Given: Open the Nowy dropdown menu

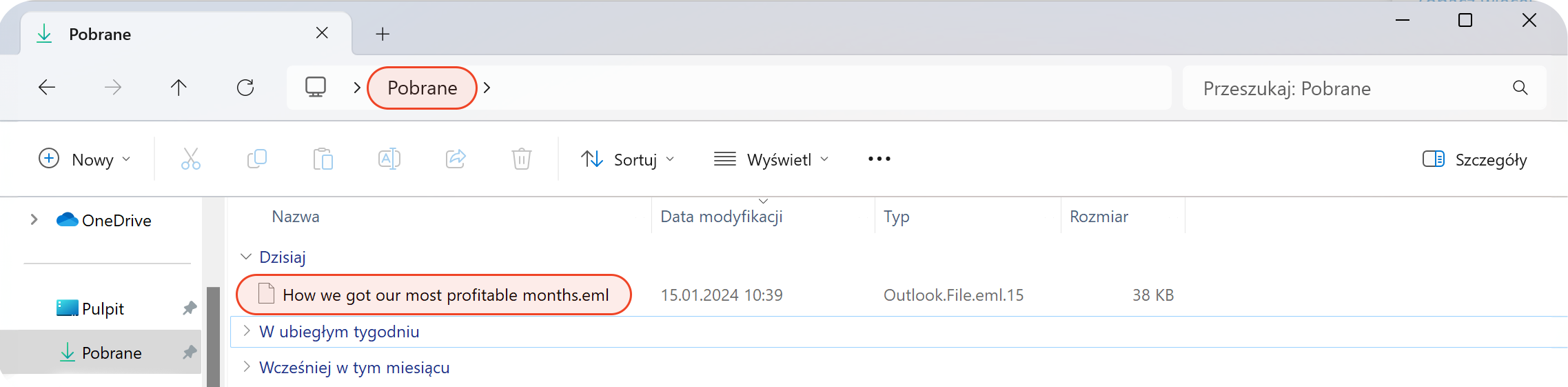Looking at the screenshot, I should 84,159.
